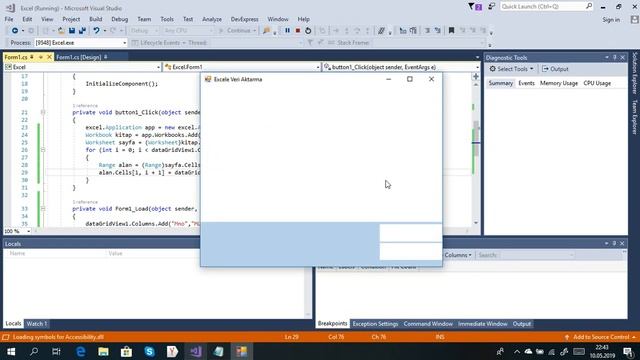Collapse the button1_Click method outline toggle
640x360 pixels.
(x=43, y=112)
